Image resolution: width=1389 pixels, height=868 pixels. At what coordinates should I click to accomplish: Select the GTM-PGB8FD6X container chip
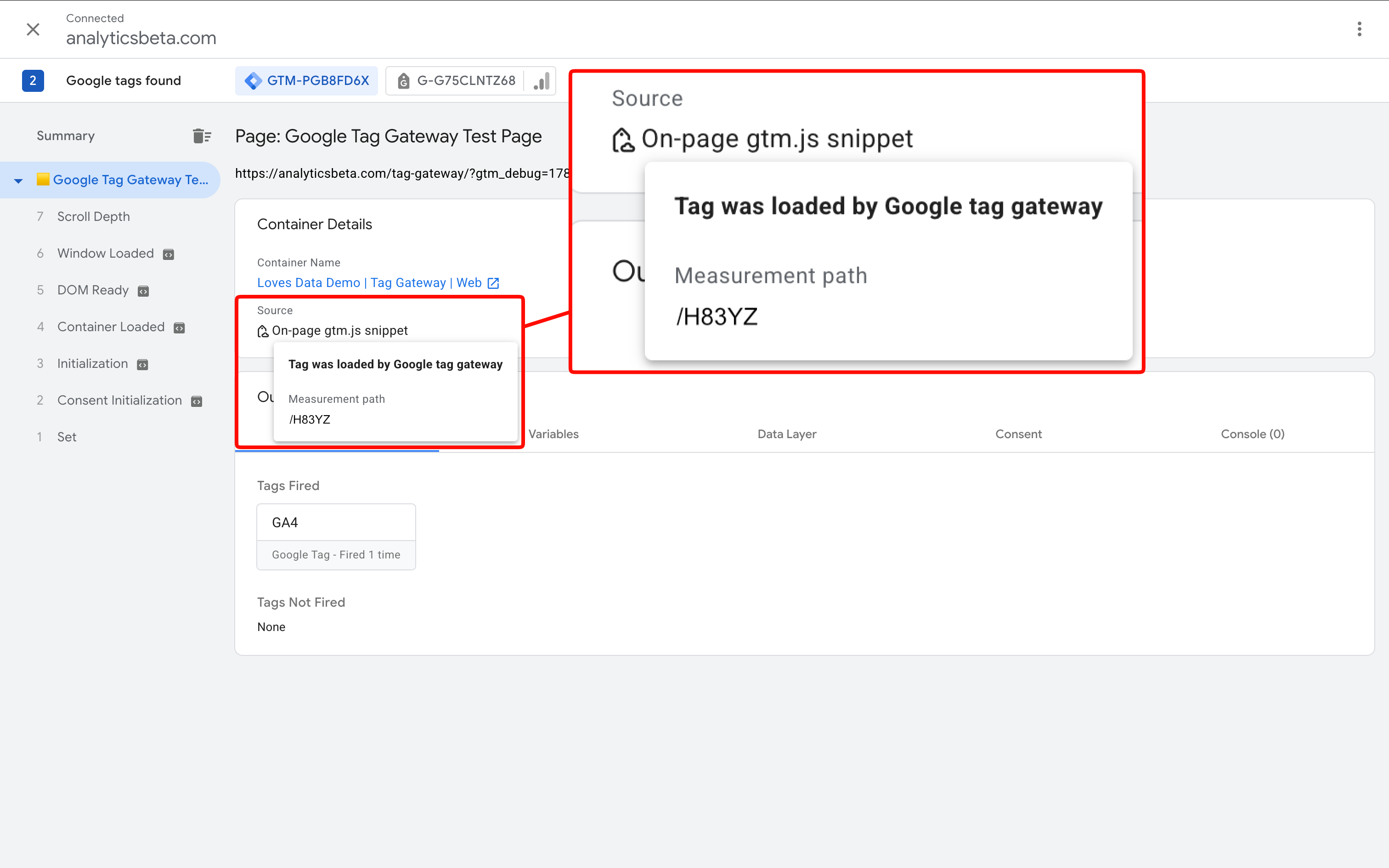[x=306, y=80]
